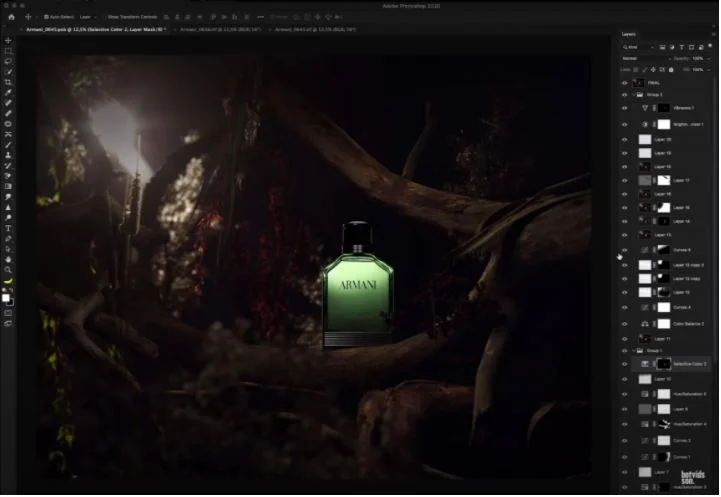Image resolution: width=721 pixels, height=497 pixels.
Task: Select the Move tool in the toolbar
Action: pyautogui.click(x=8, y=40)
